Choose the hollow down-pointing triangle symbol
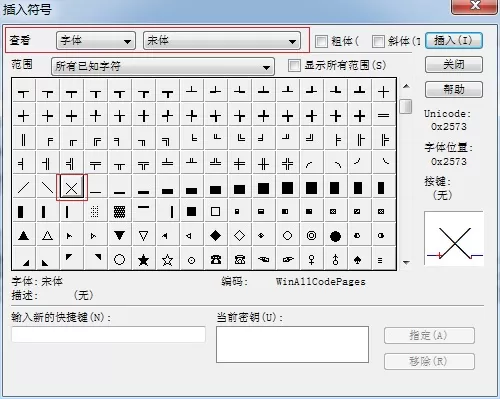 point(144,236)
